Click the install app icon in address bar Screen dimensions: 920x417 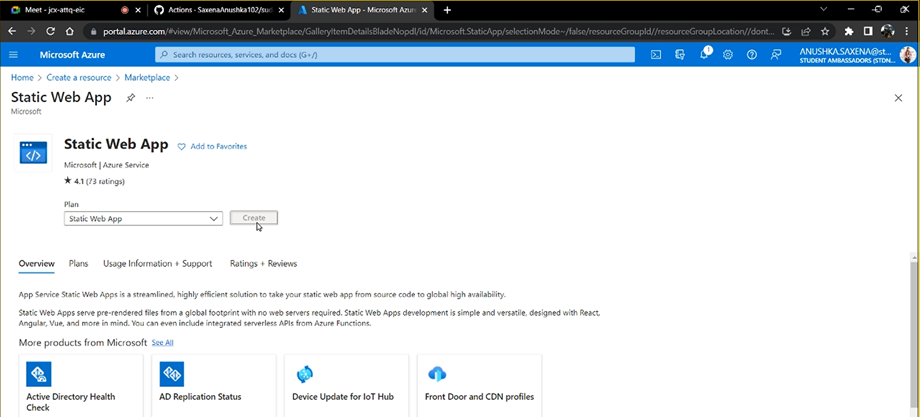[x=787, y=31]
